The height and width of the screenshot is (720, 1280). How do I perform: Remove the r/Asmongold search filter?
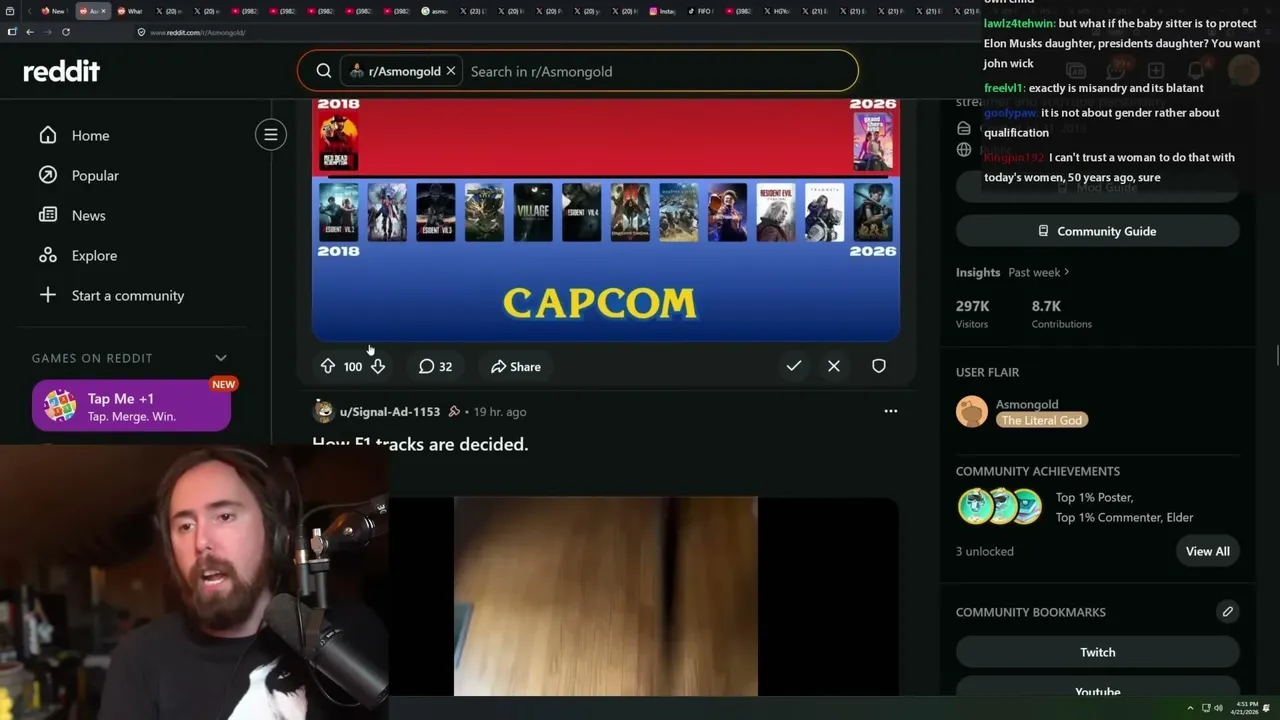click(x=451, y=71)
